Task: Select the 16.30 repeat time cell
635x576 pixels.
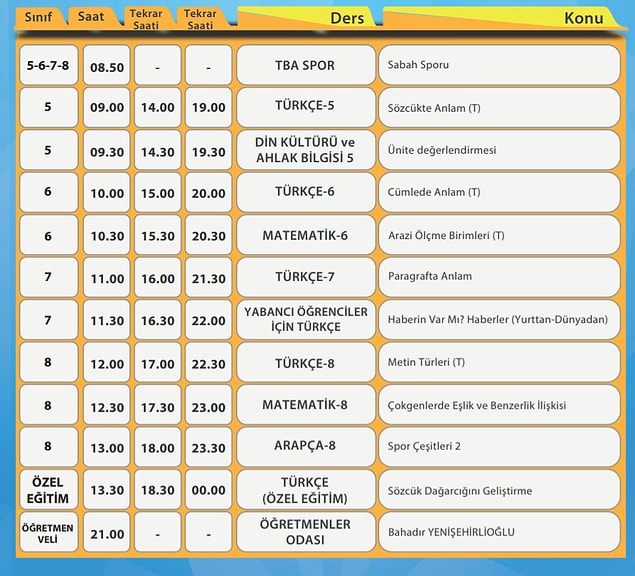Action: 158,320
